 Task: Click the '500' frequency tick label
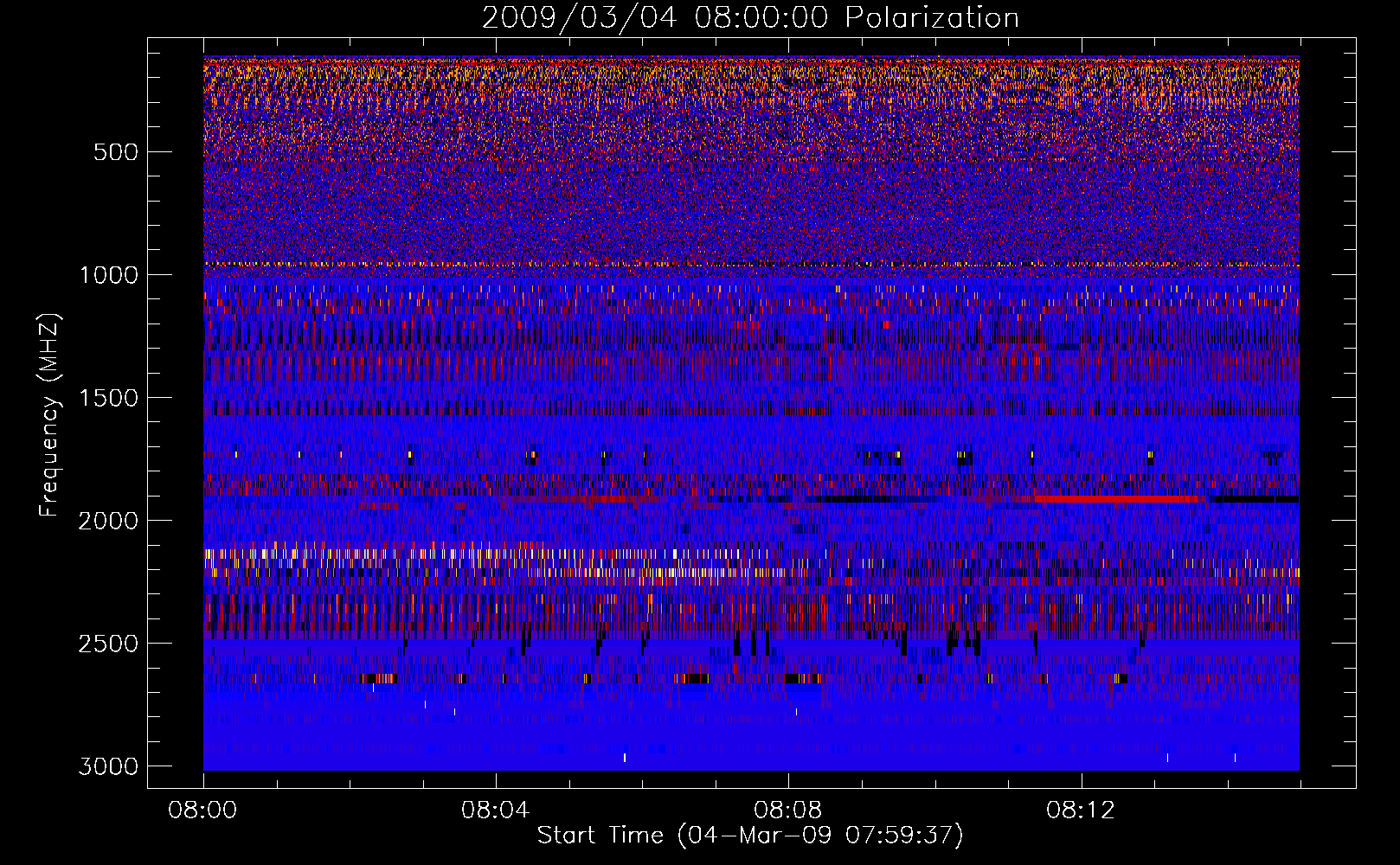(x=116, y=152)
